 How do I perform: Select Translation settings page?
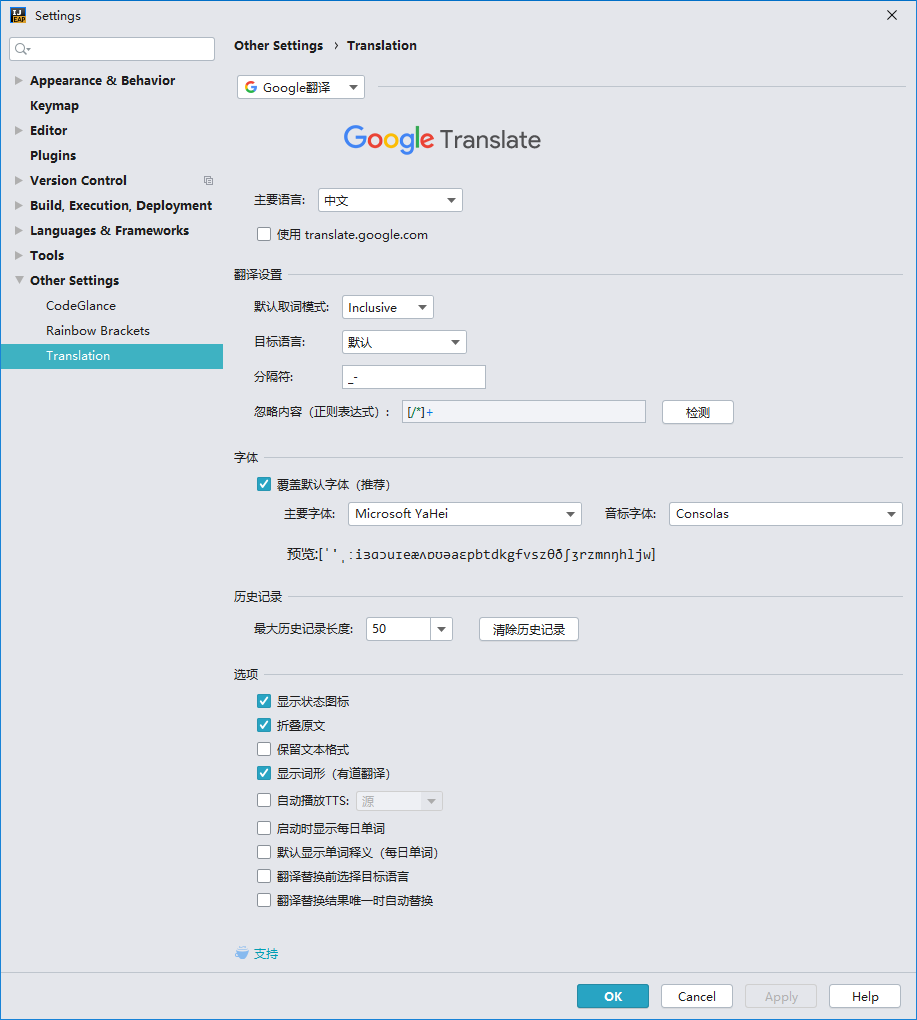[112, 356]
